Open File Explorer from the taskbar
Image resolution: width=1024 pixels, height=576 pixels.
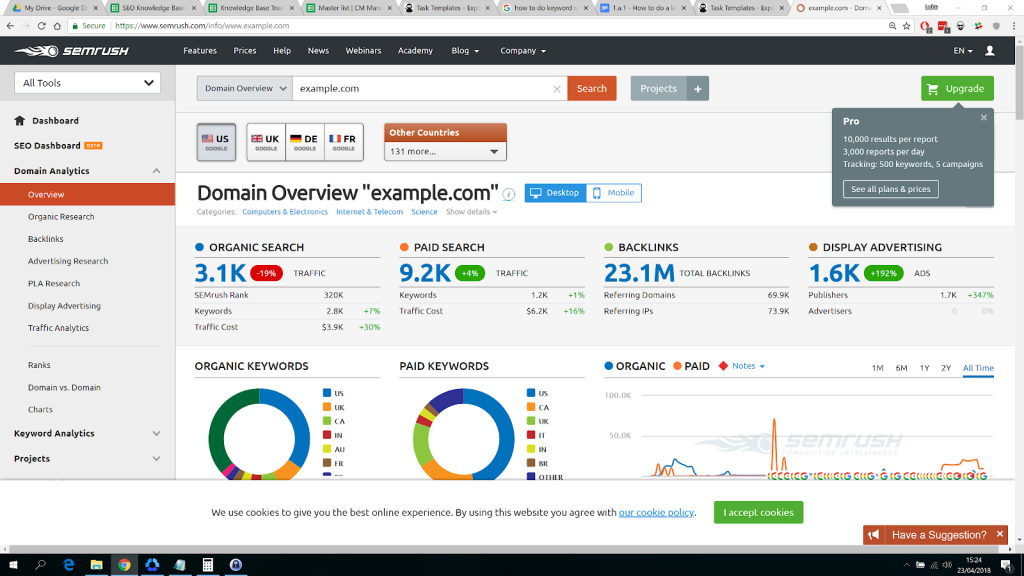97,565
